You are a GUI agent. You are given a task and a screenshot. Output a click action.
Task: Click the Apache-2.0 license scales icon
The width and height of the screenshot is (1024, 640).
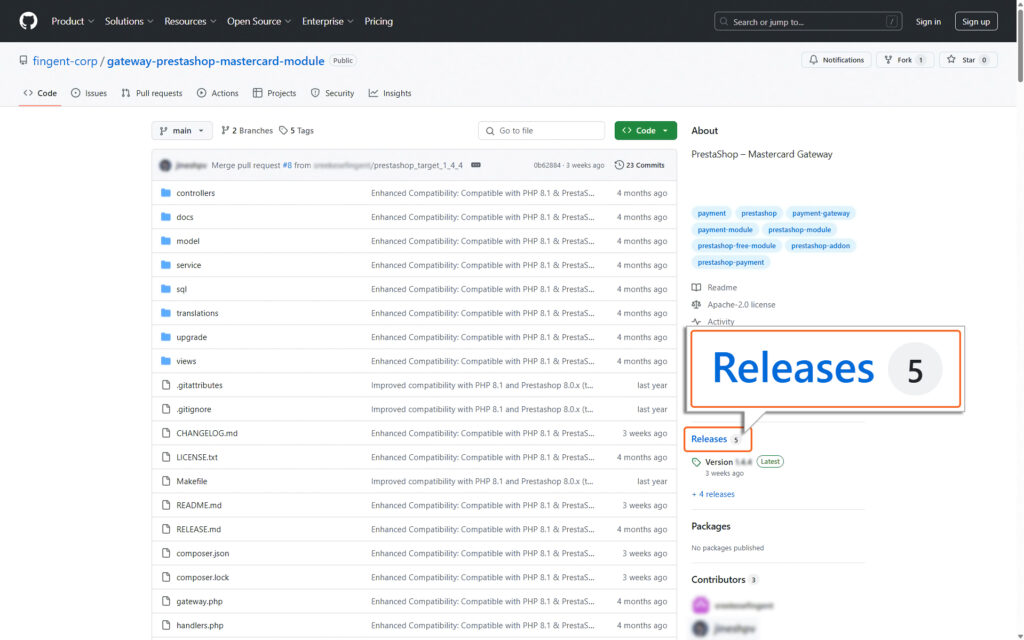coord(694,304)
